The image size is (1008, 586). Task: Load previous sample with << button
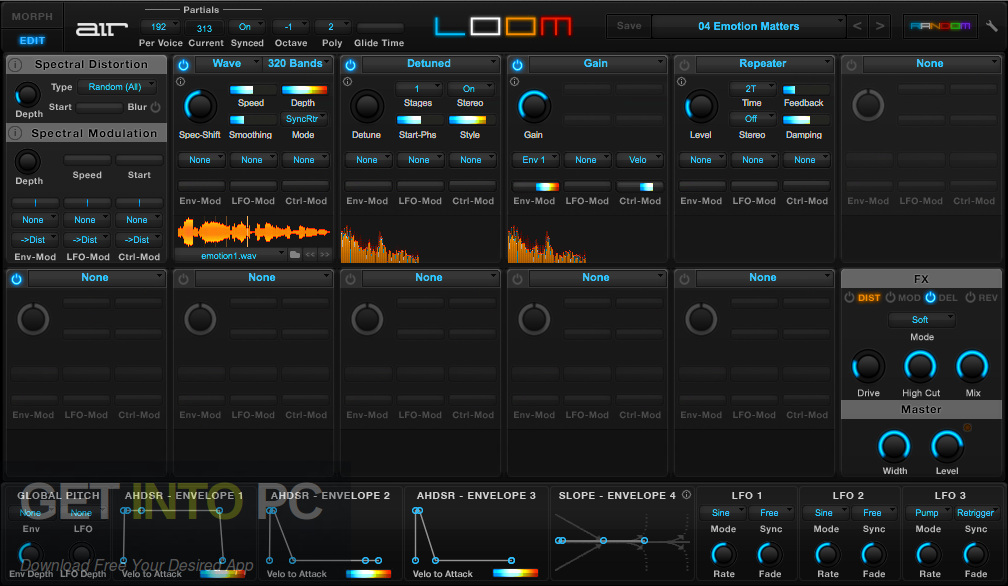(310, 254)
